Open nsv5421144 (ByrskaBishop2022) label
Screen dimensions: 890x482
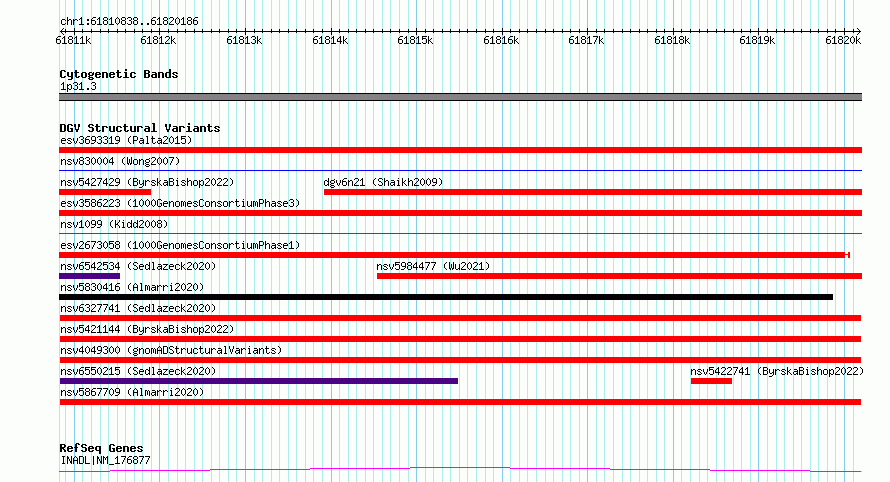[147, 329]
